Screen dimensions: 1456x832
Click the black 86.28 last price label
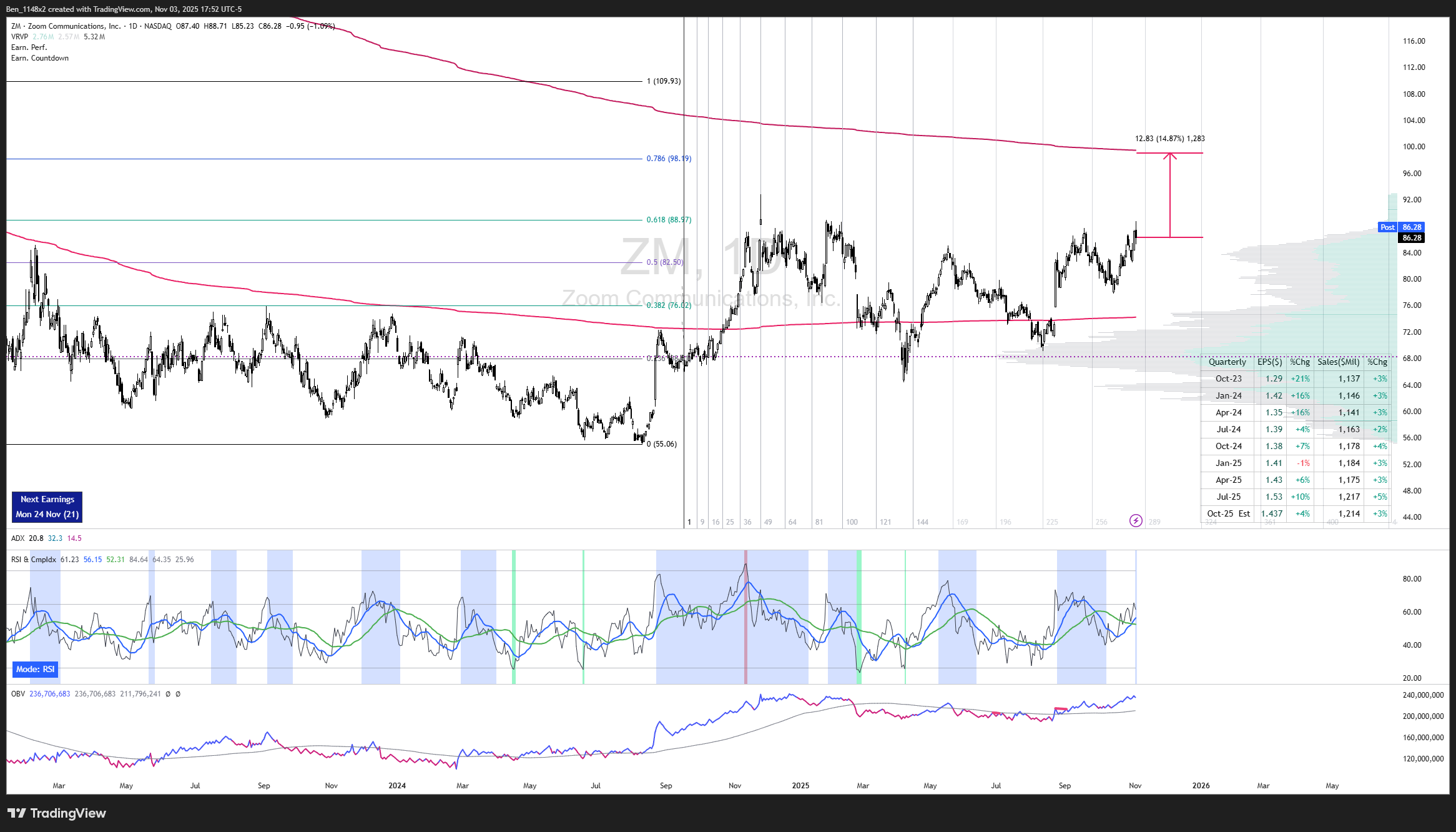1411,238
